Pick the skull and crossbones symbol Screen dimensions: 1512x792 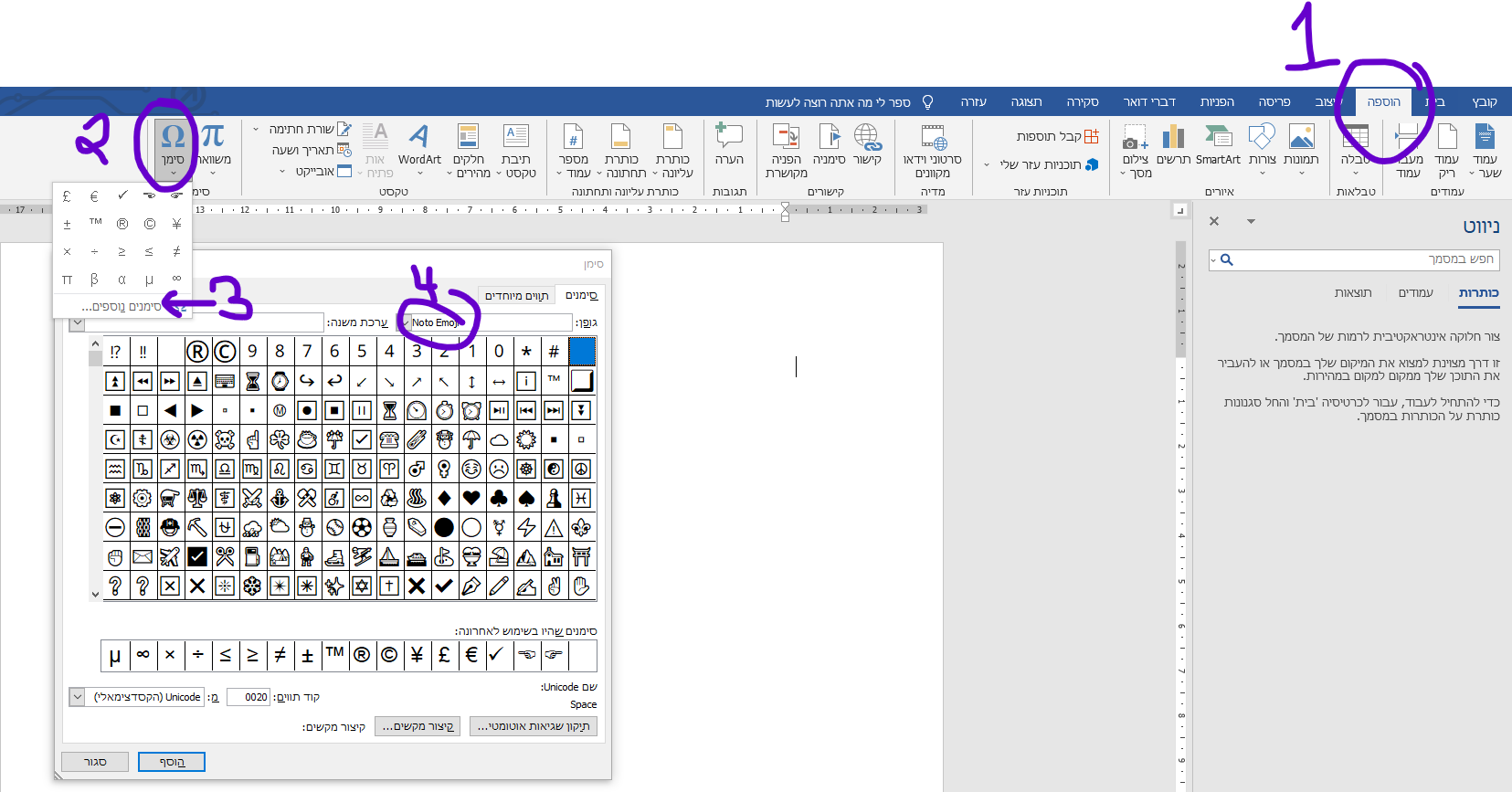225,439
